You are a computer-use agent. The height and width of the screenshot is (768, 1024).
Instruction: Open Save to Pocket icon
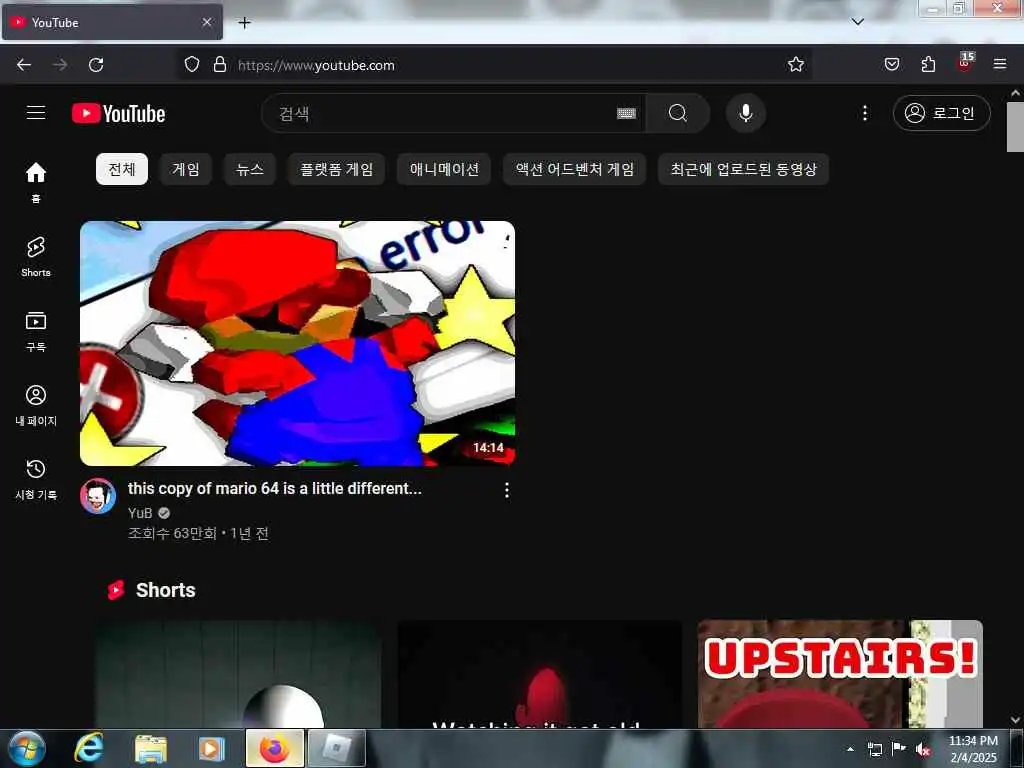click(x=891, y=65)
